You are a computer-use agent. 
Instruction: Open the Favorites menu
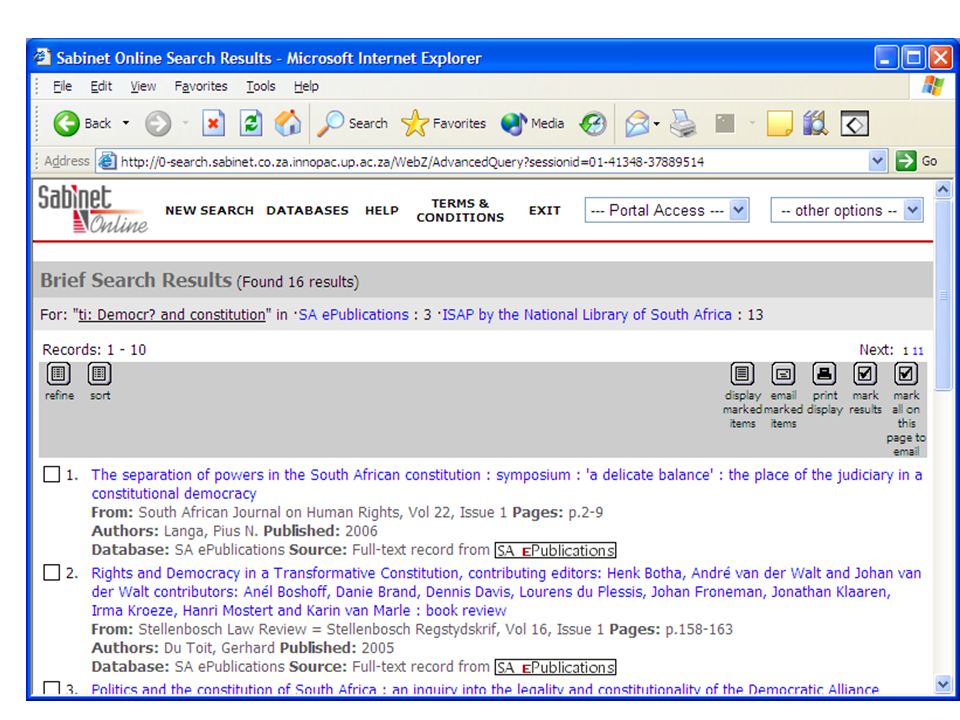[x=201, y=86]
